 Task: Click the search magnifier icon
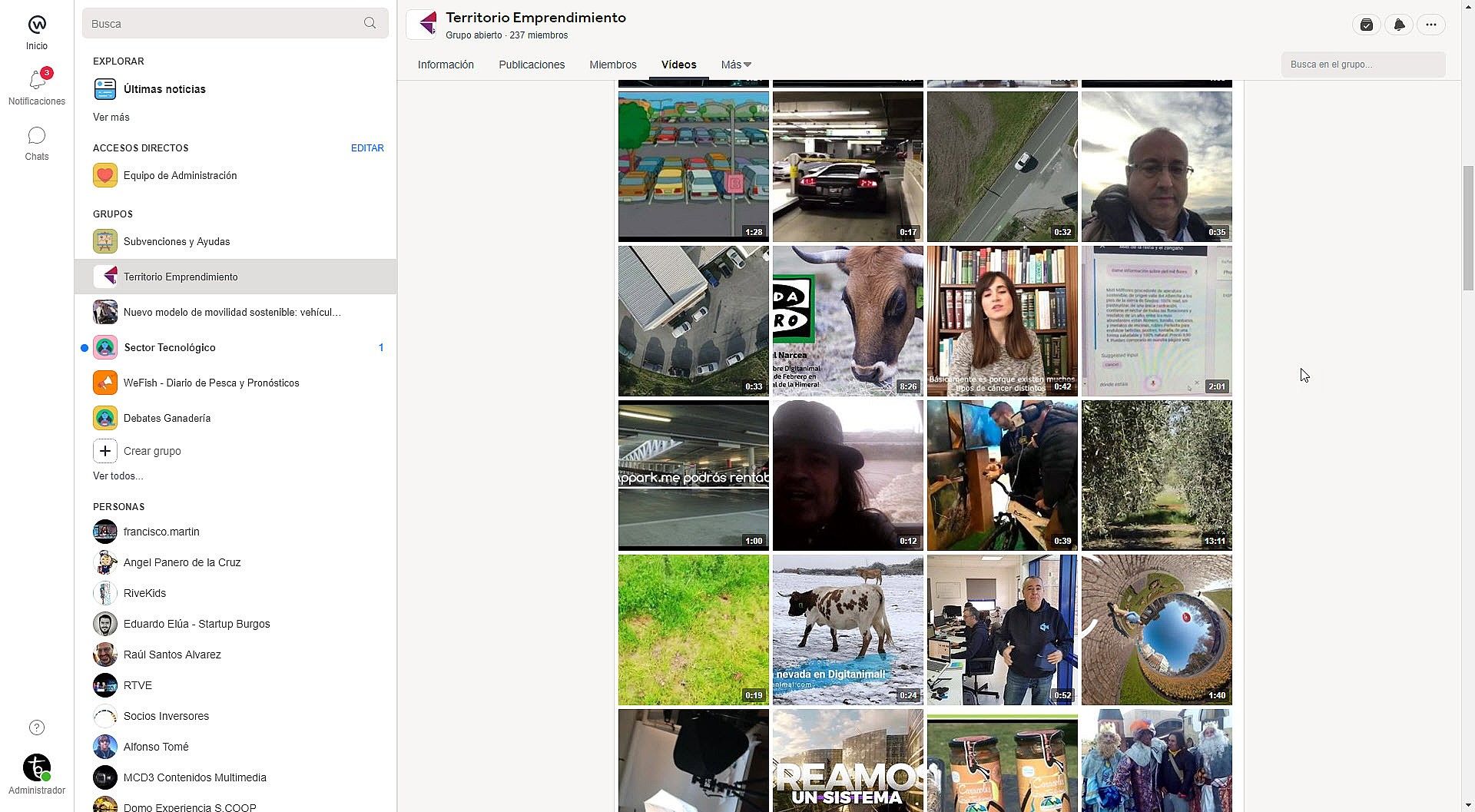click(370, 23)
